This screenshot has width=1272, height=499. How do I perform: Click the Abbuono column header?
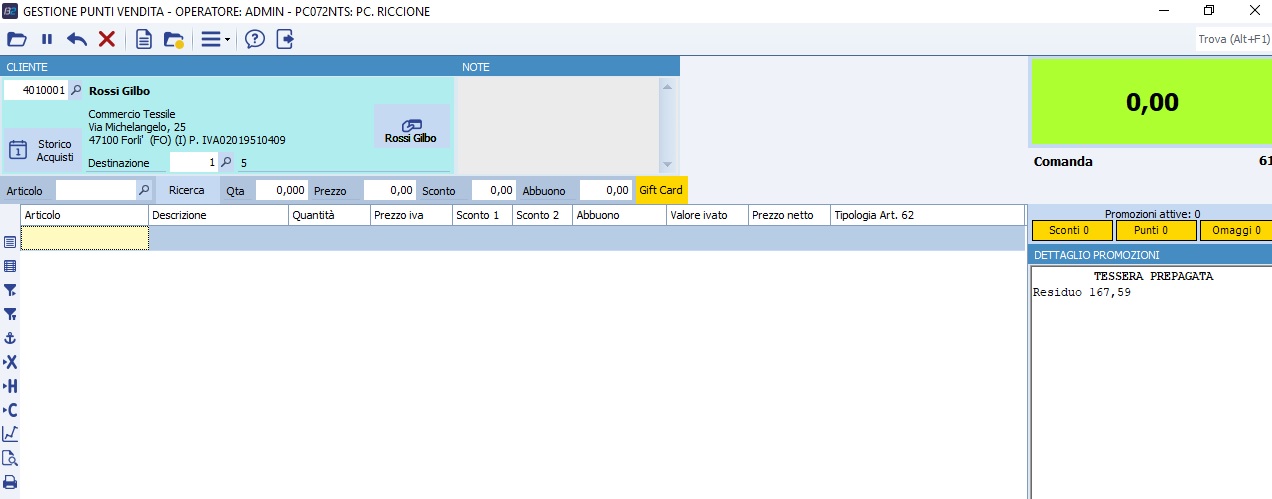click(x=620, y=215)
